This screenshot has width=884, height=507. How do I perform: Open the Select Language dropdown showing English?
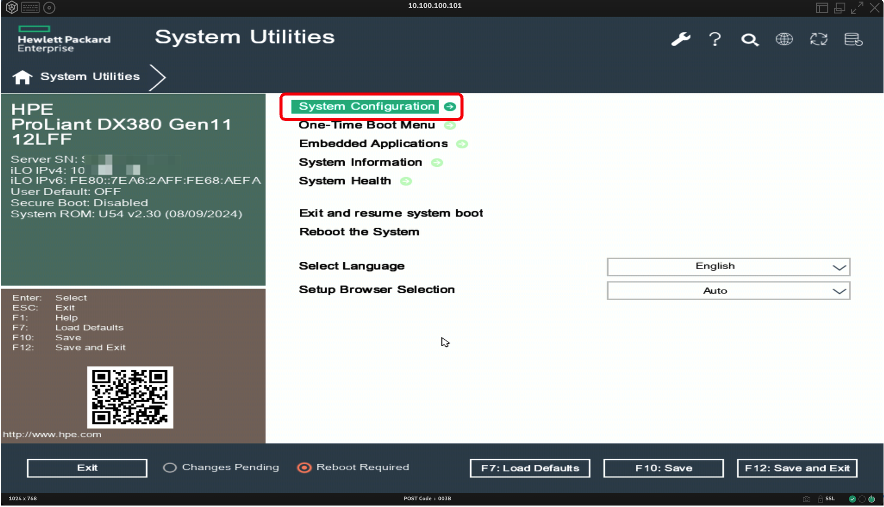728,267
